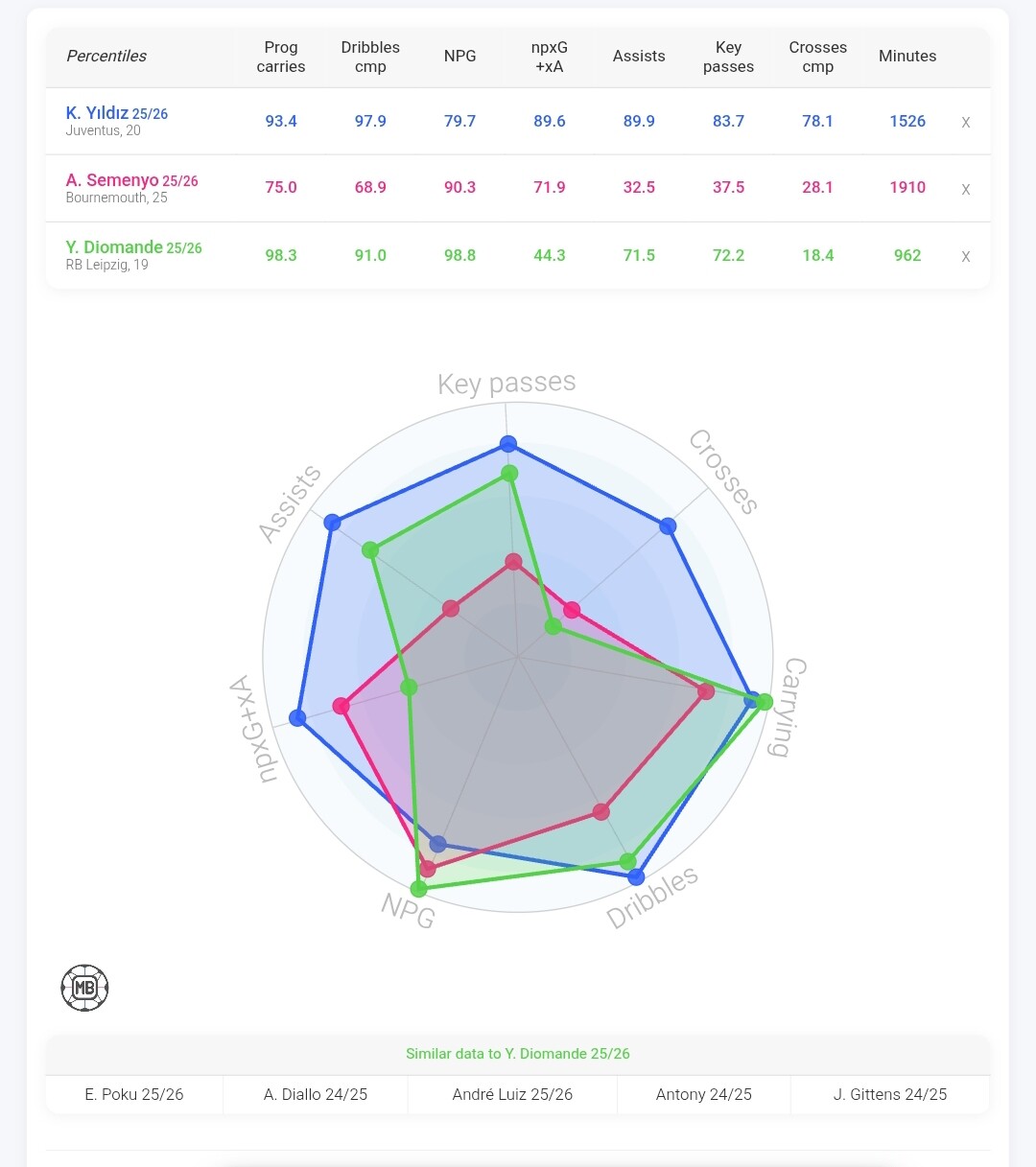Click Diomande's green NPG radar point
Screen dimensions: 1036x1167
419,889
